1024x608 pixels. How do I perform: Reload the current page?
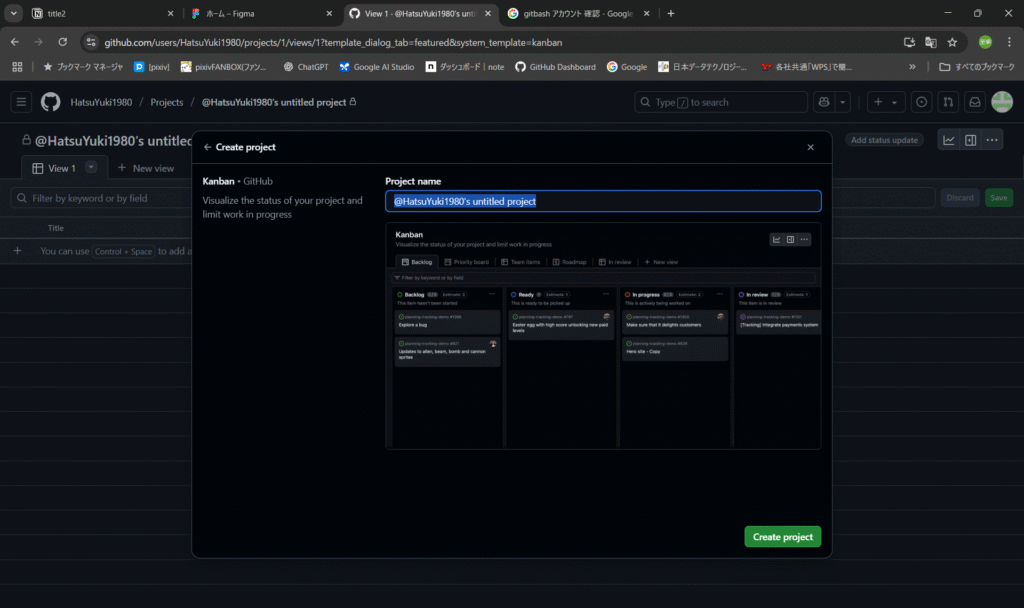coord(63,42)
